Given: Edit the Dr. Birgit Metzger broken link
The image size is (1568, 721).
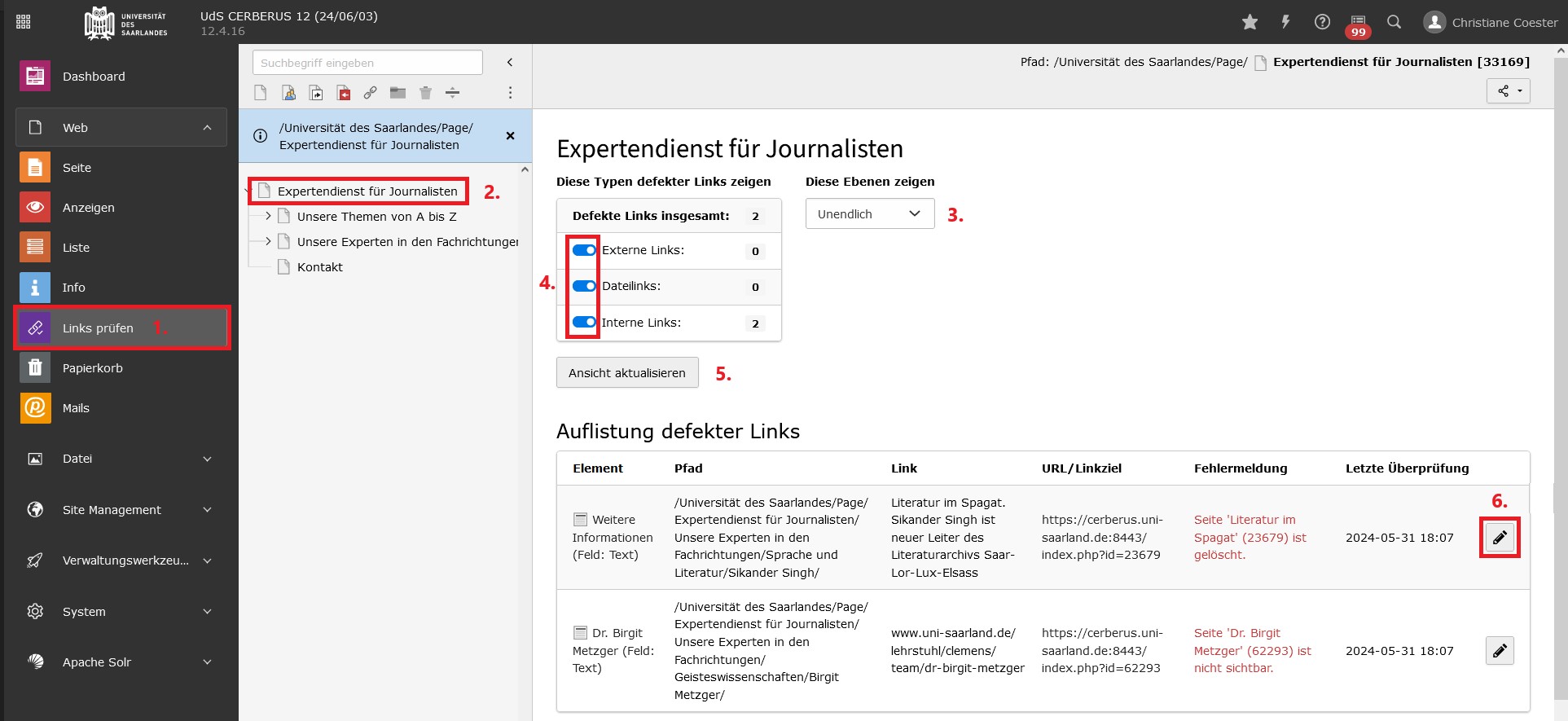Looking at the screenshot, I should click(1500, 651).
